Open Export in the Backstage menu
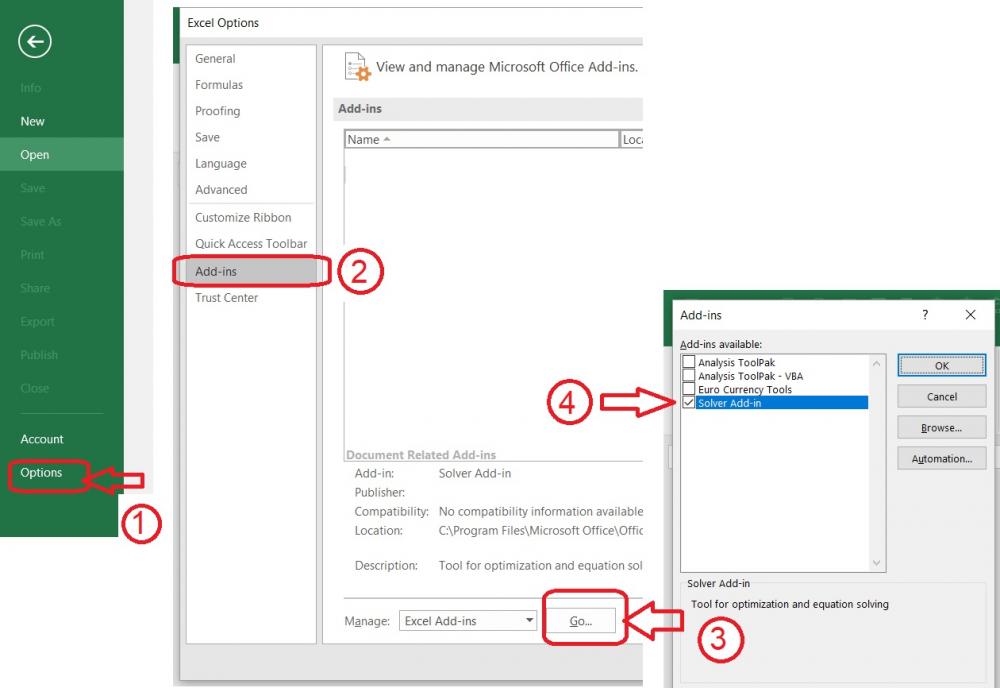Image resolution: width=1000 pixels, height=688 pixels. (x=37, y=321)
